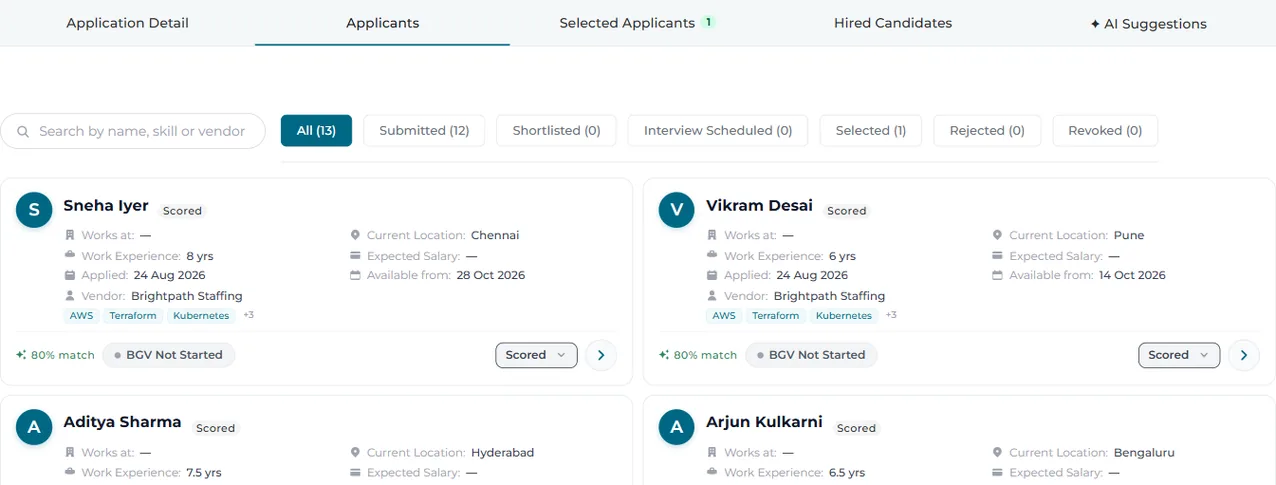Screen dimensions: 1276x485
Task: Click the Applied calendar icon for Sneha Iyer
Action: pyautogui.click(x=70, y=275)
